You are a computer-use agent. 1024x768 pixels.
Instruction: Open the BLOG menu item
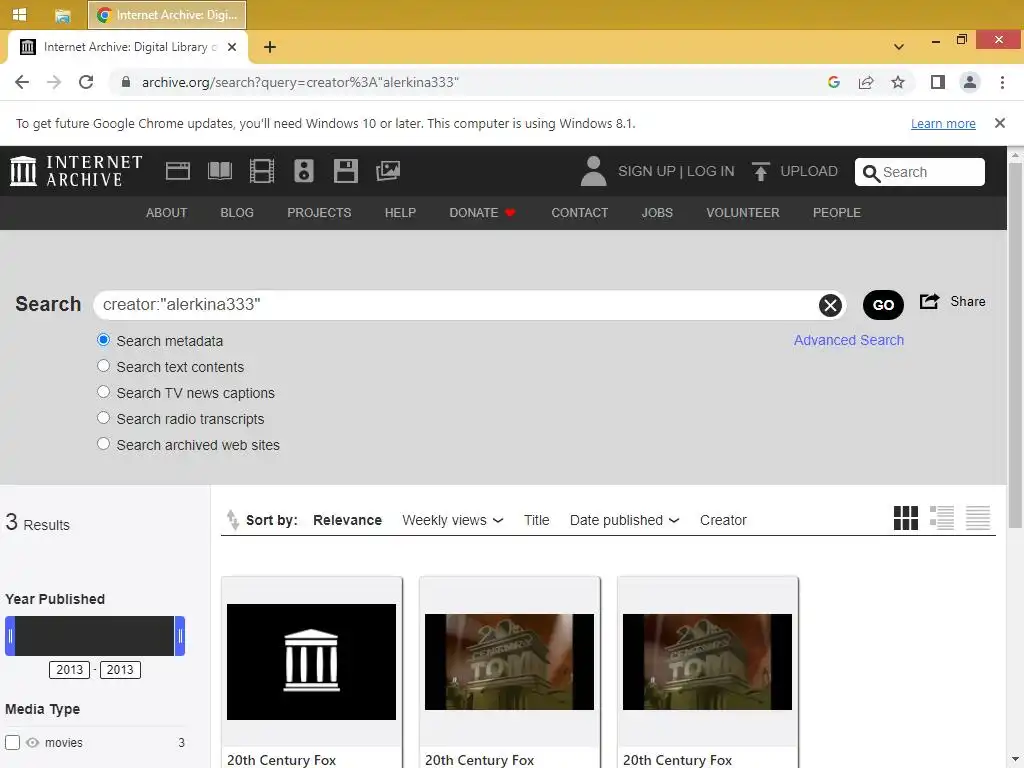tap(237, 213)
